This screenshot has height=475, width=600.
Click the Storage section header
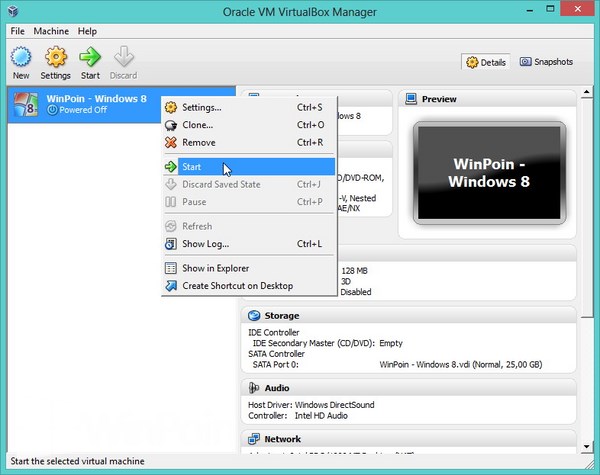coord(408,316)
